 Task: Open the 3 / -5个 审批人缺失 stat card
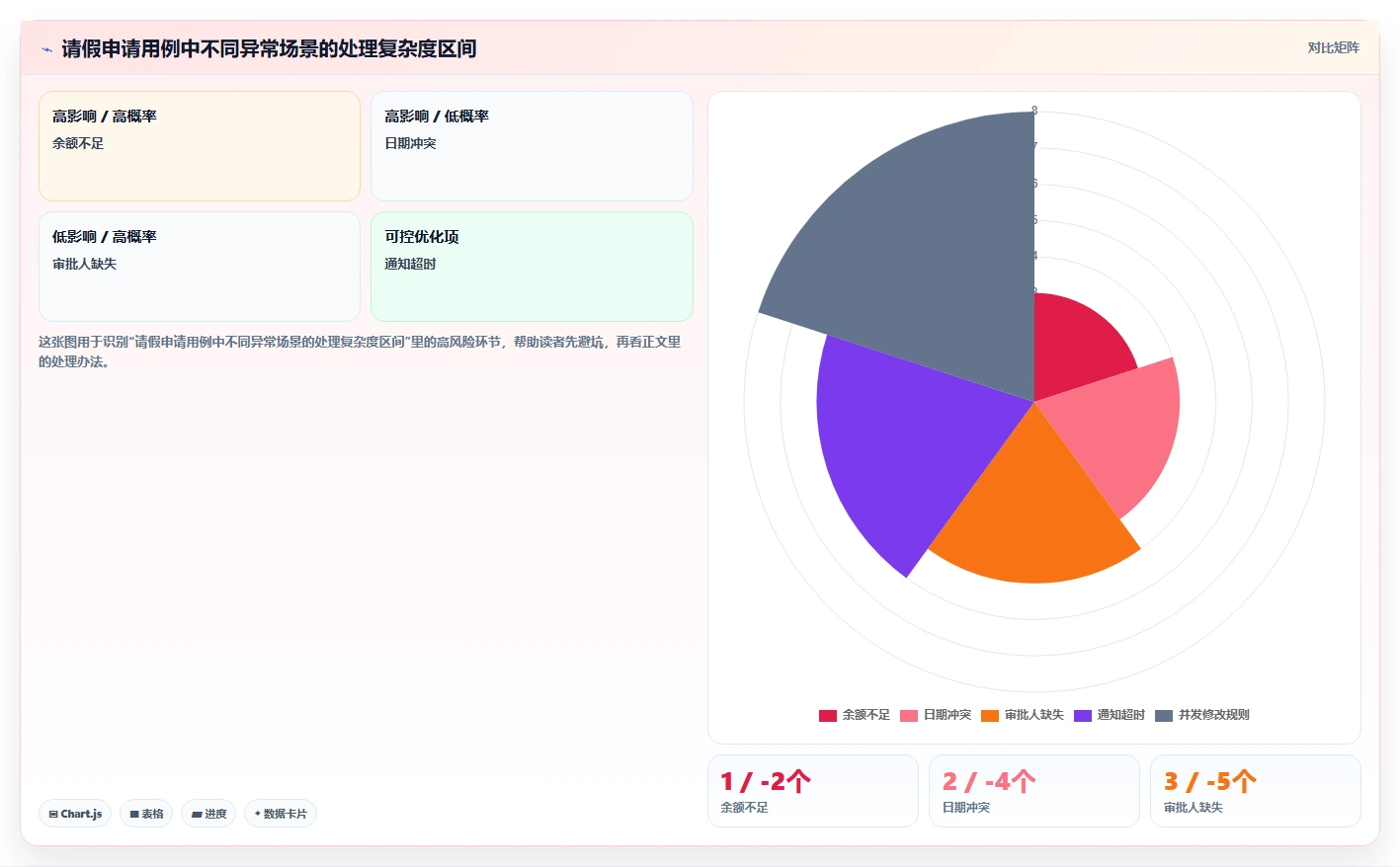click(1256, 791)
